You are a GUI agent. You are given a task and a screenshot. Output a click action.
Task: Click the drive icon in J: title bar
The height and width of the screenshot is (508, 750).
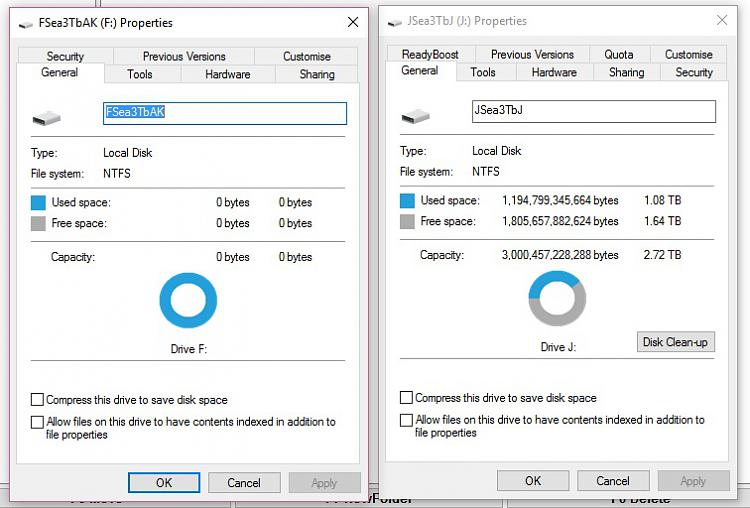[x=395, y=22]
